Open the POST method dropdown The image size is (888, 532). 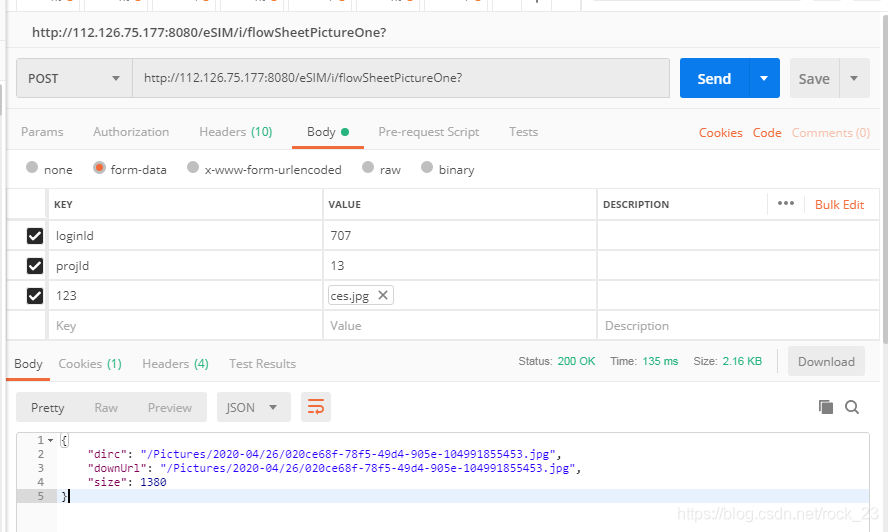click(x=74, y=78)
